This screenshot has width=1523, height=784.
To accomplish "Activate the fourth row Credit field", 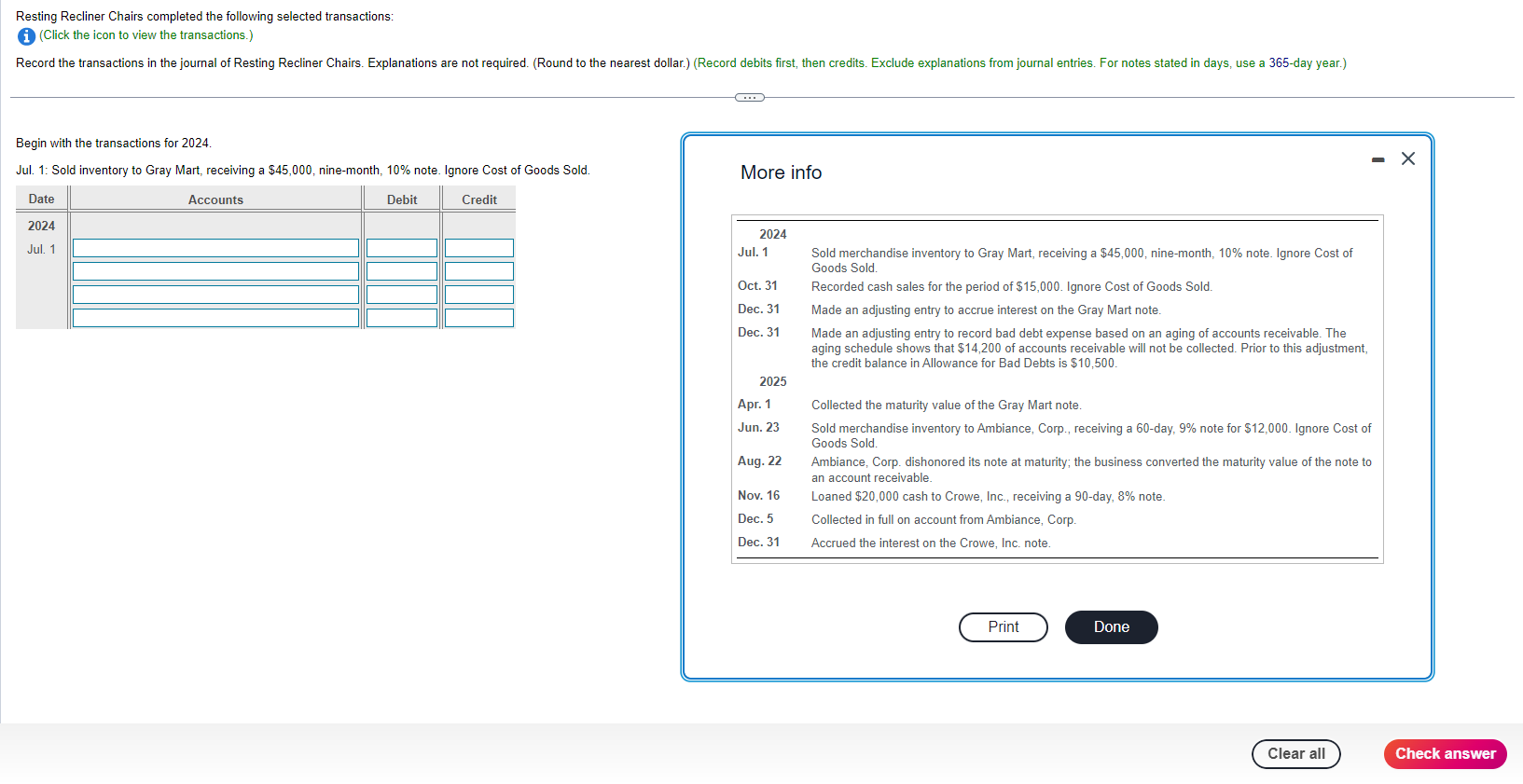I will tap(479, 318).
